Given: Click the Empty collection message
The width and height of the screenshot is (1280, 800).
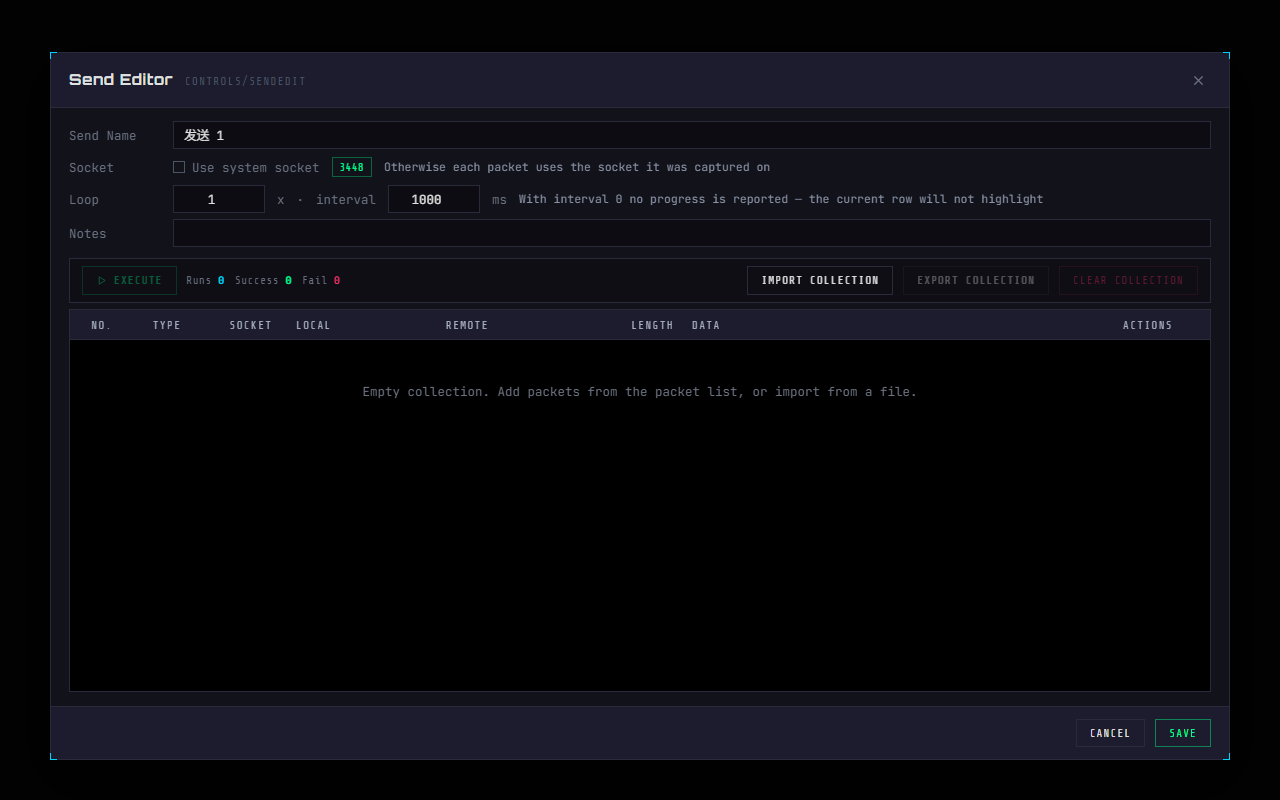Looking at the screenshot, I should (640, 392).
